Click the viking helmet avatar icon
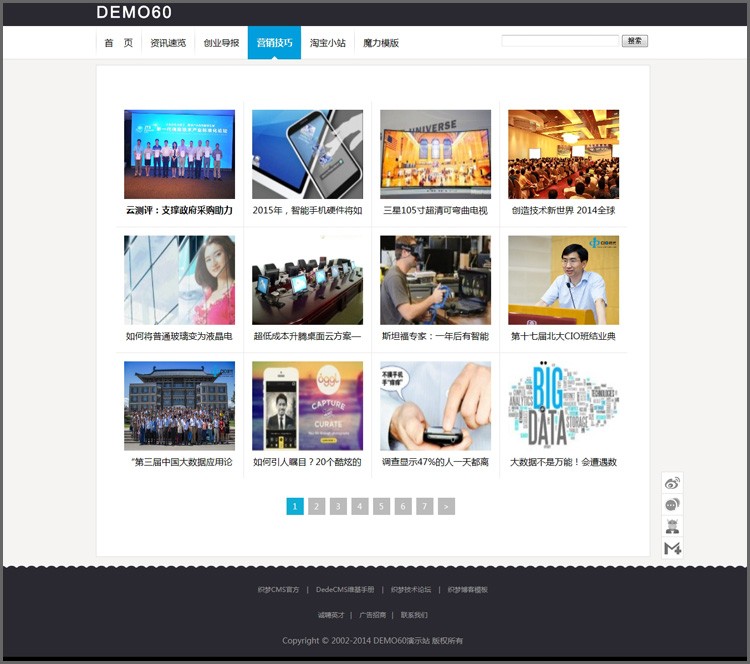The image size is (750, 664). 672,526
